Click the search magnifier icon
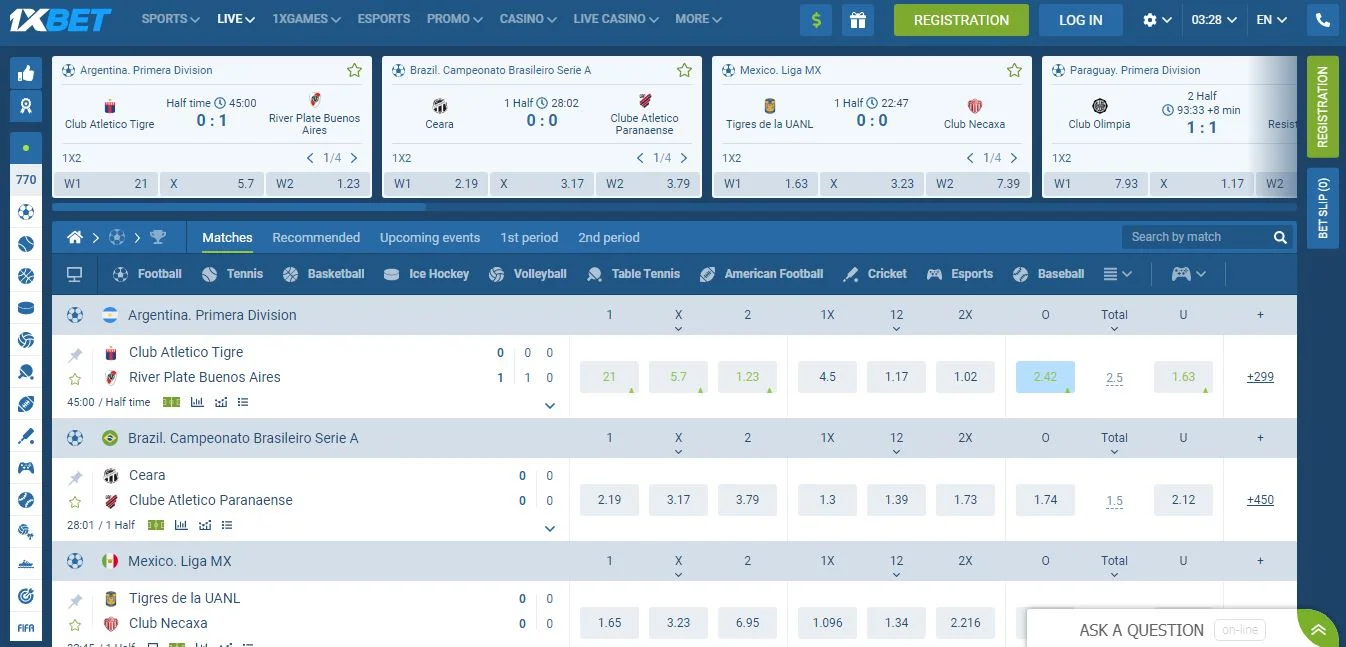 (1280, 237)
